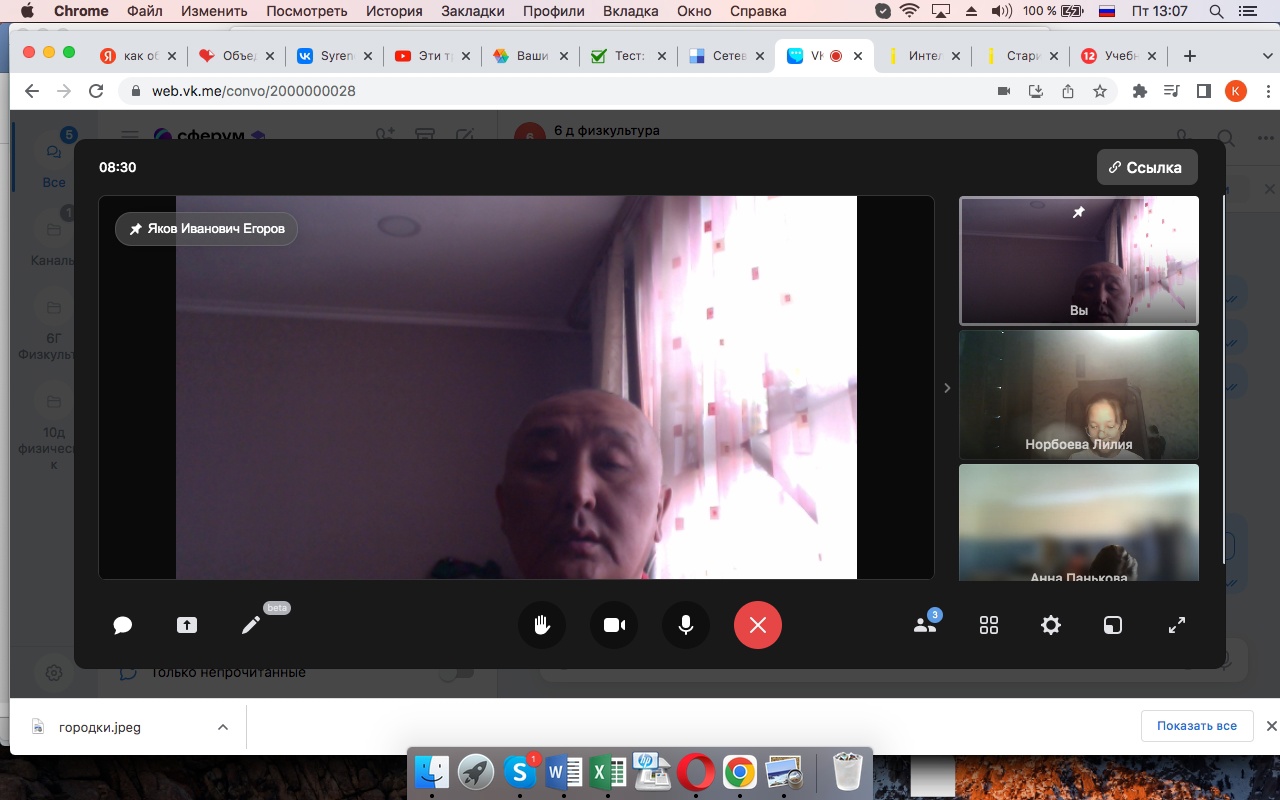Toggle Только непрочитанные switch
Screen dimensions: 1280x800
pyautogui.click(x=457, y=673)
